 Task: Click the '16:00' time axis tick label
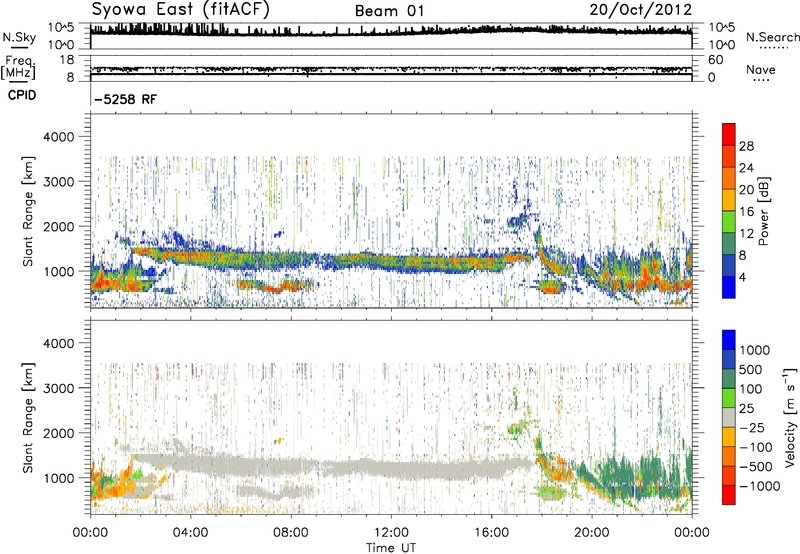491,533
